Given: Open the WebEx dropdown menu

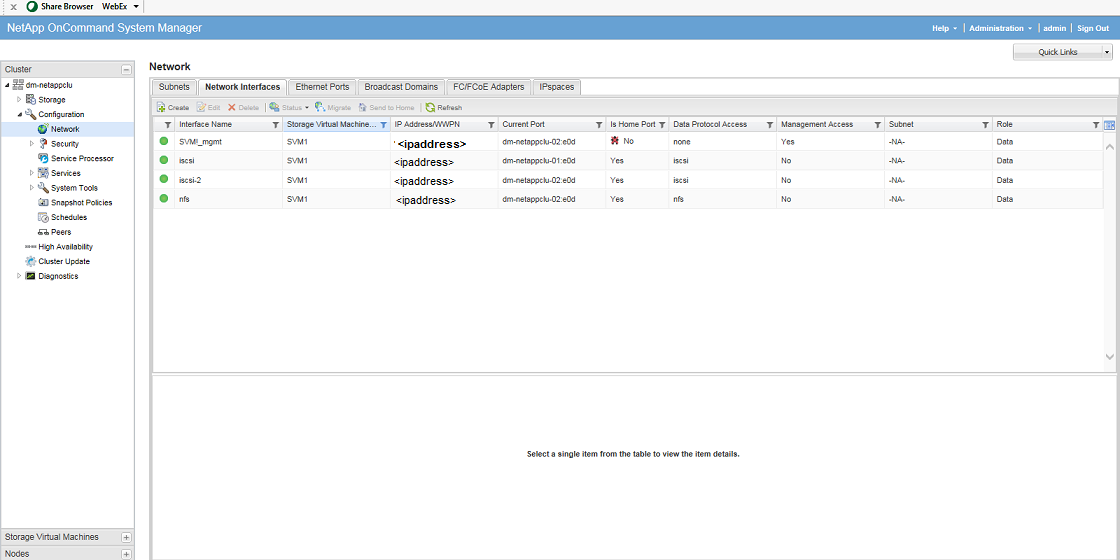Looking at the screenshot, I should [136, 6].
